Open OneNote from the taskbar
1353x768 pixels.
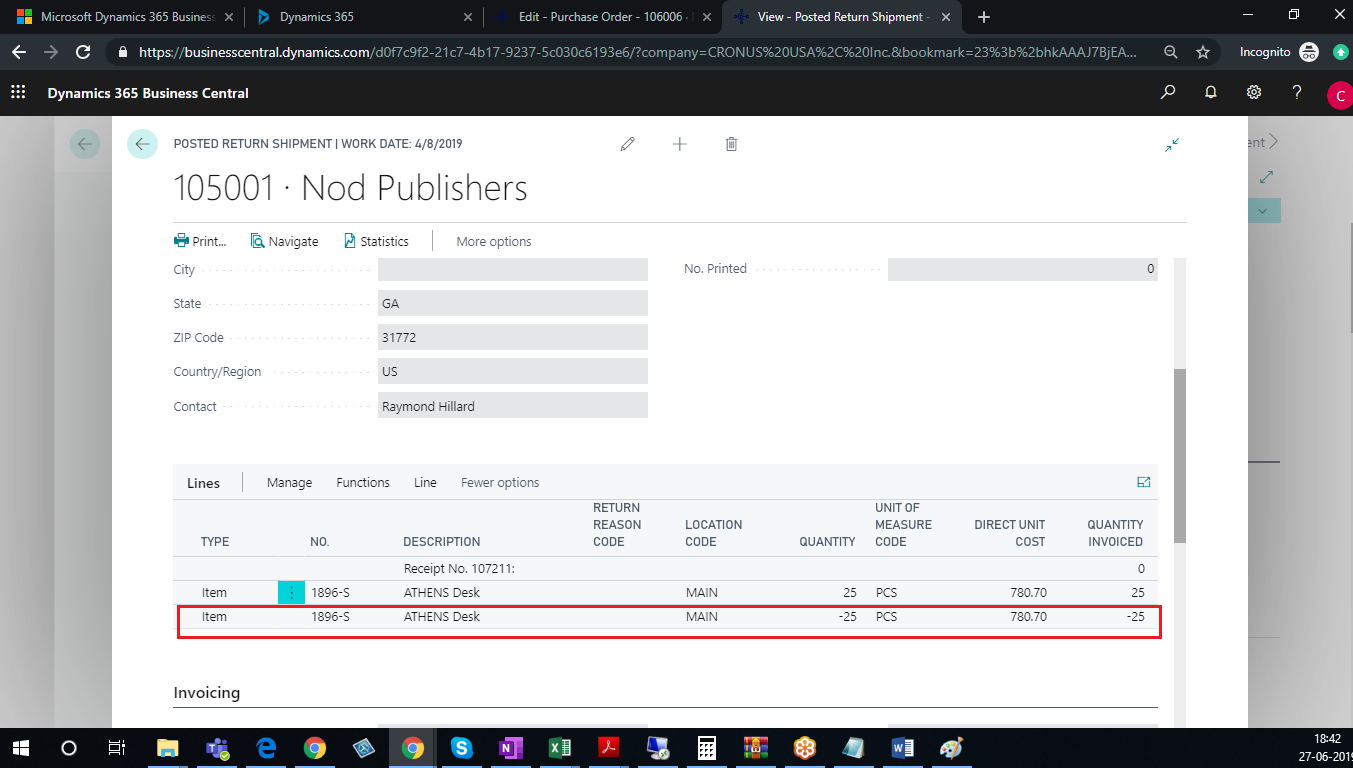point(511,748)
